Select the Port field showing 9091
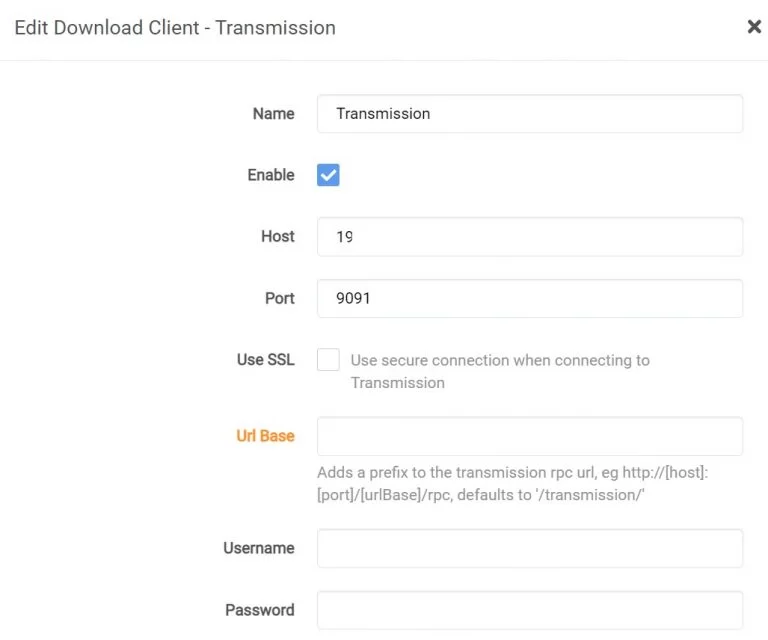This screenshot has height=640, width=768. pos(529,298)
